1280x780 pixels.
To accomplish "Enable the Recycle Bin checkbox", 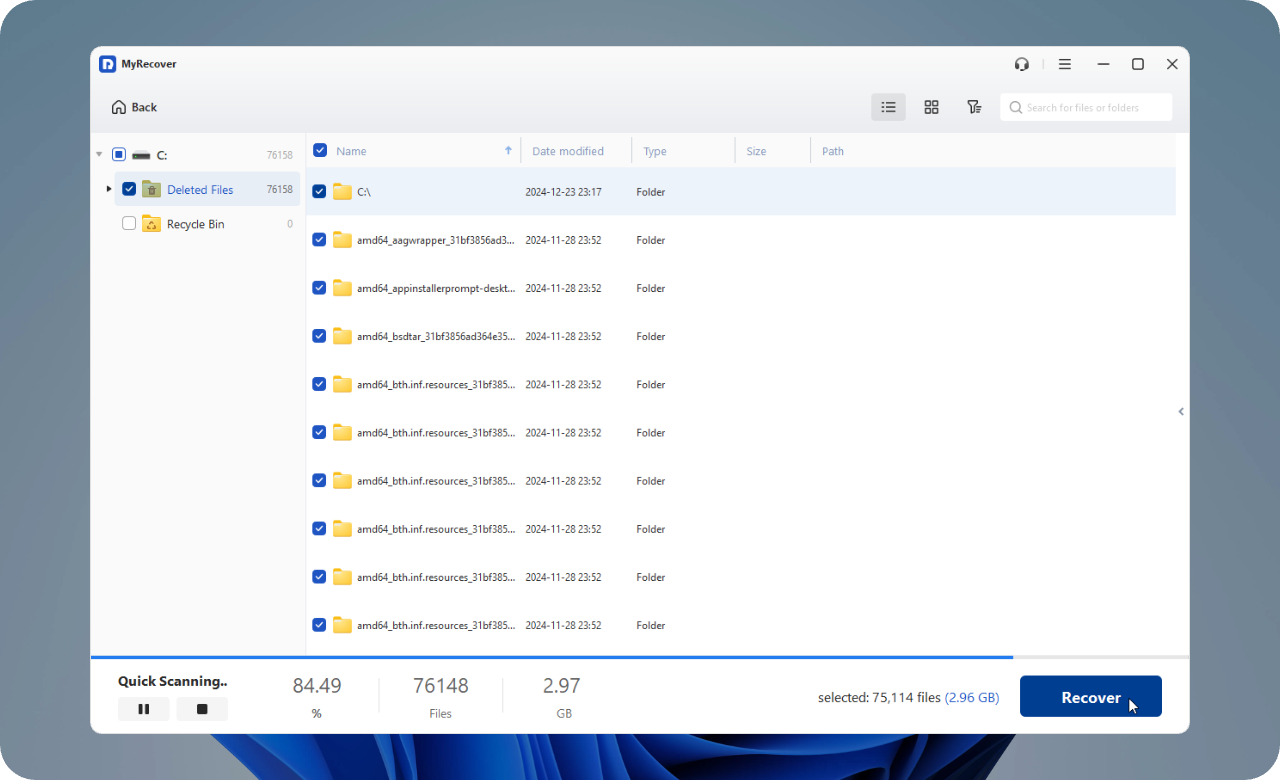I will (x=129, y=224).
